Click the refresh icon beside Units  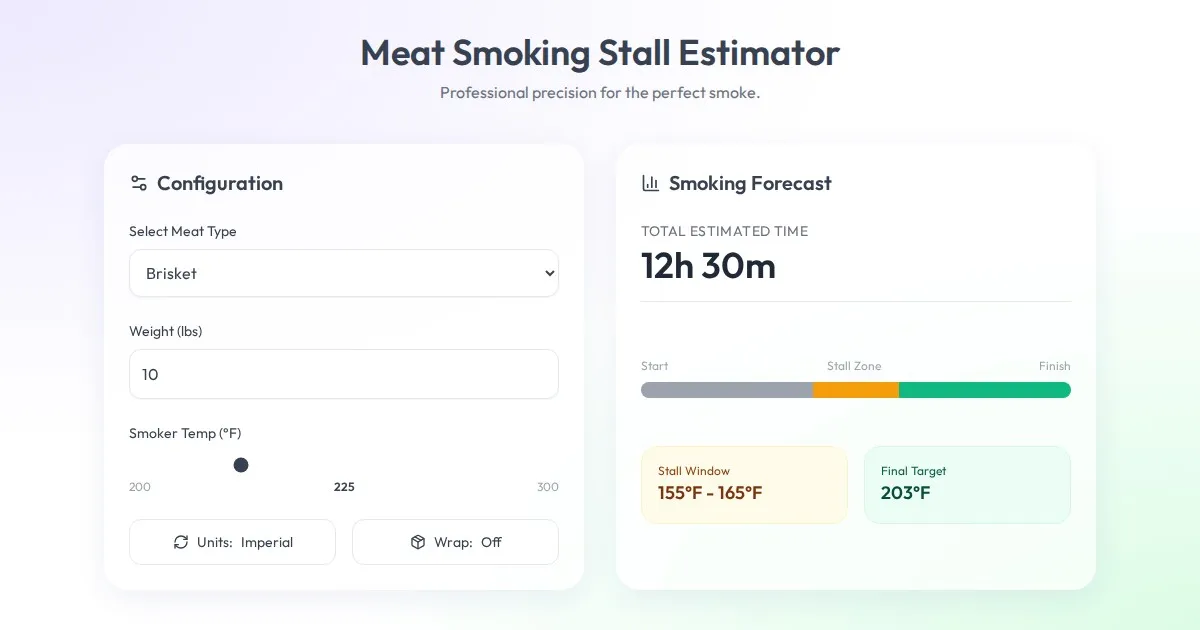pos(181,542)
